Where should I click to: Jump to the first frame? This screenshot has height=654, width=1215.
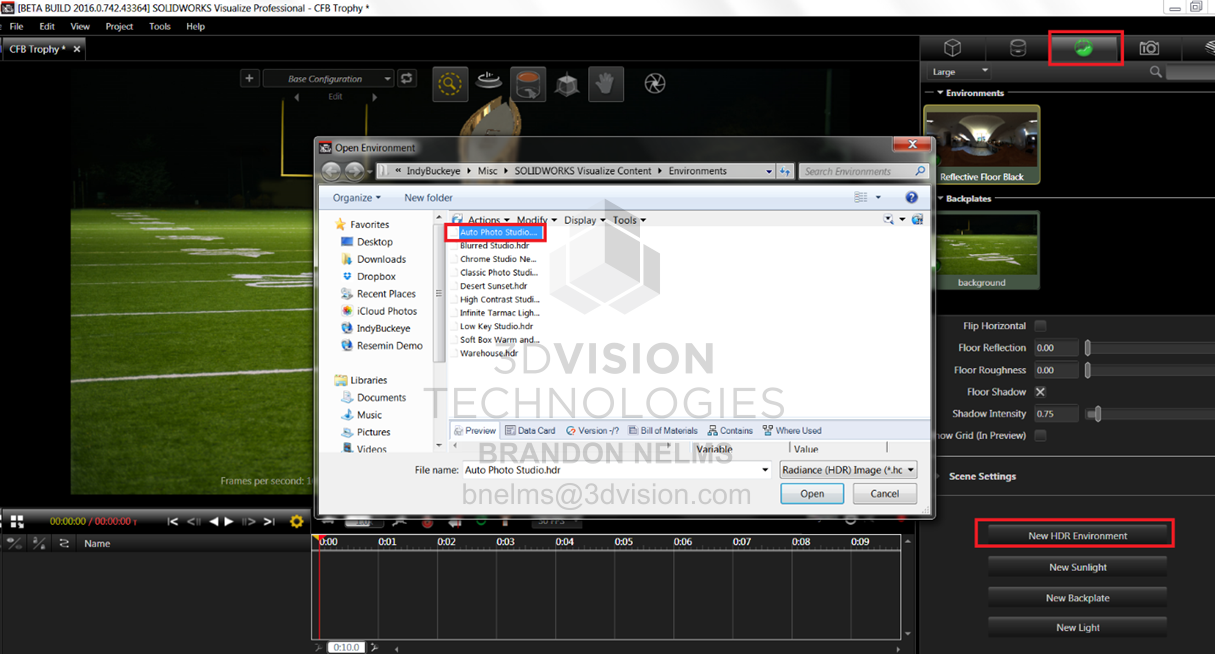pos(173,522)
